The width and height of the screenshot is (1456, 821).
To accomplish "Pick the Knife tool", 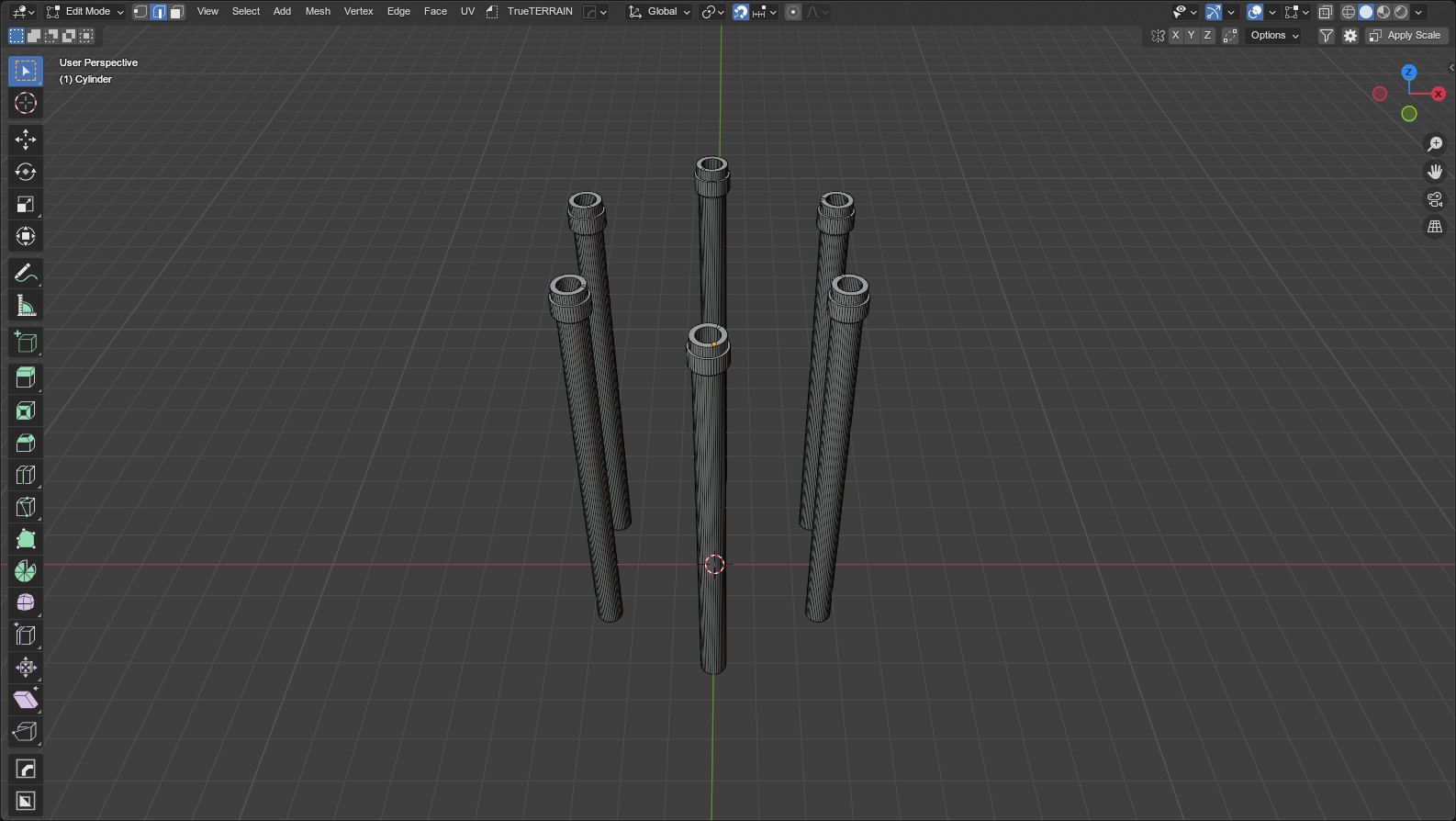I will click(x=26, y=507).
